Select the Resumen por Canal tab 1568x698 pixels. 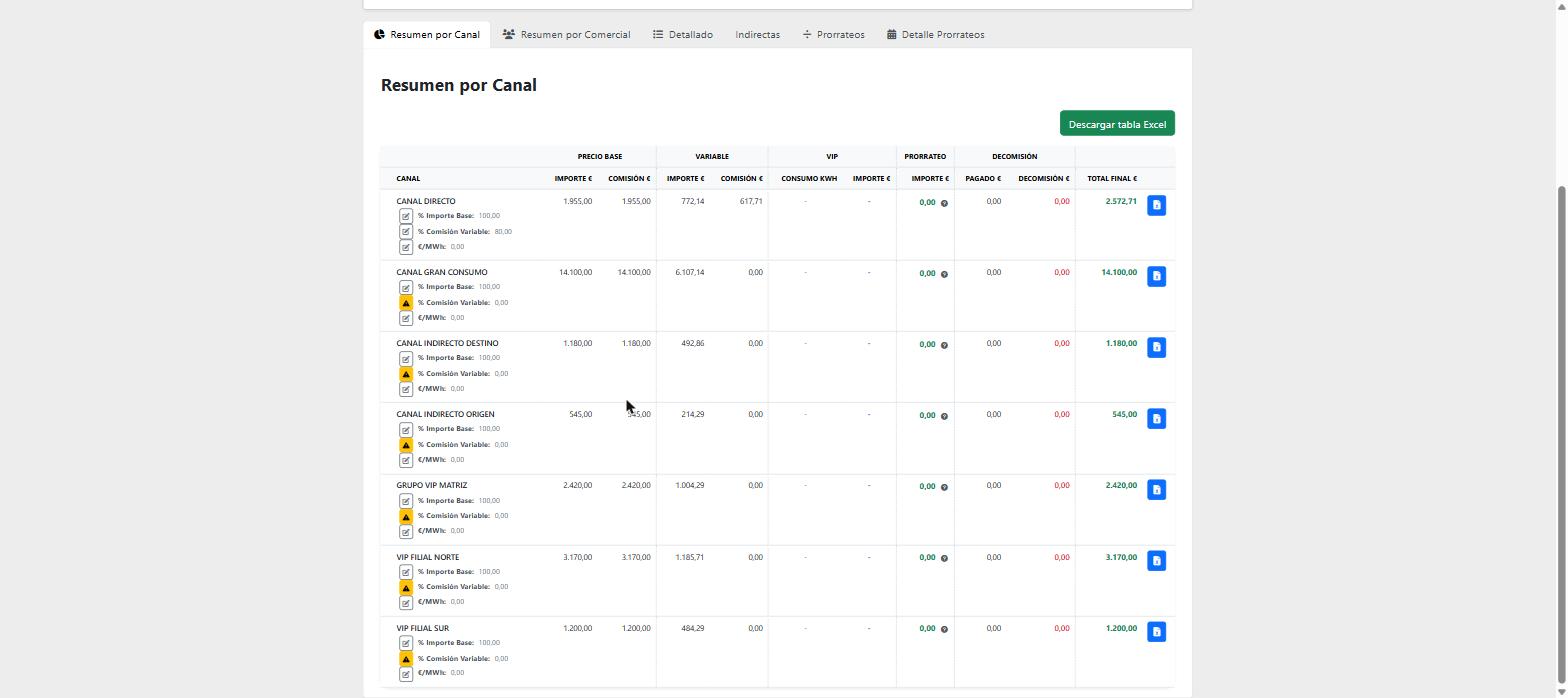(x=427, y=35)
